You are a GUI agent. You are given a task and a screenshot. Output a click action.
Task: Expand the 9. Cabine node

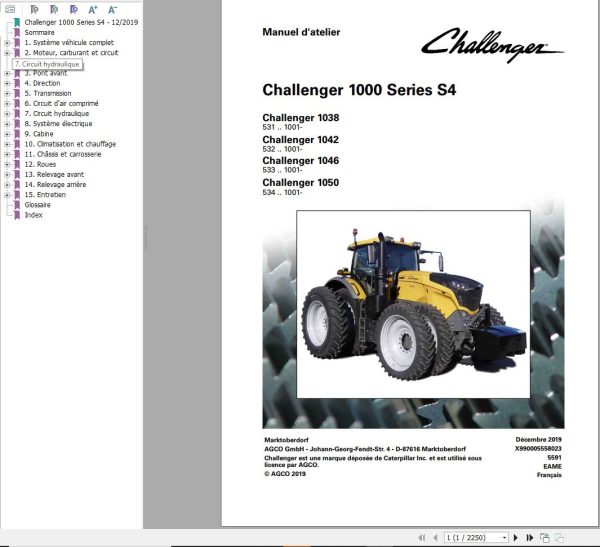tap(7, 134)
